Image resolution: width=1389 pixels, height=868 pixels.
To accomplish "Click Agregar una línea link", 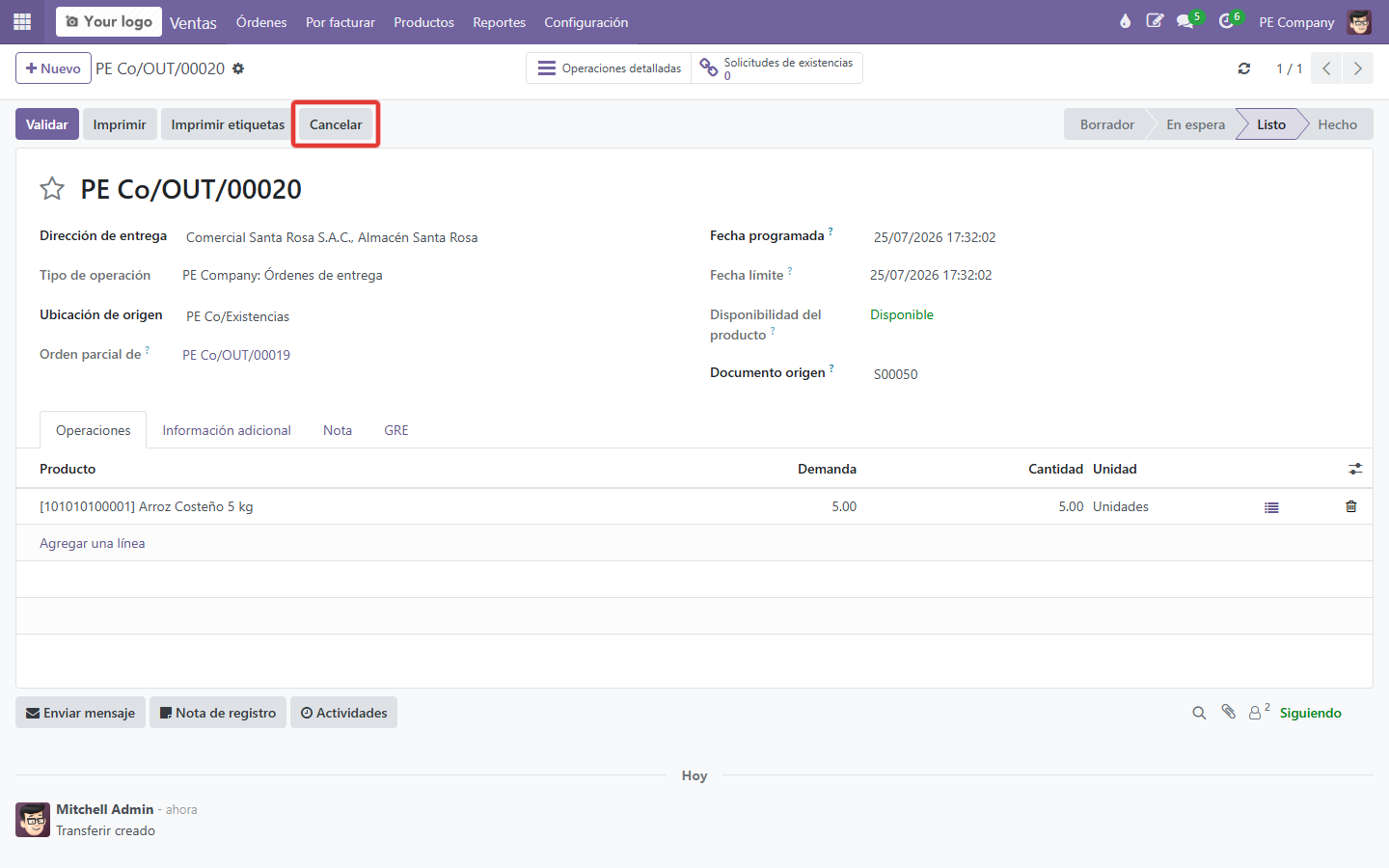I will [93, 543].
